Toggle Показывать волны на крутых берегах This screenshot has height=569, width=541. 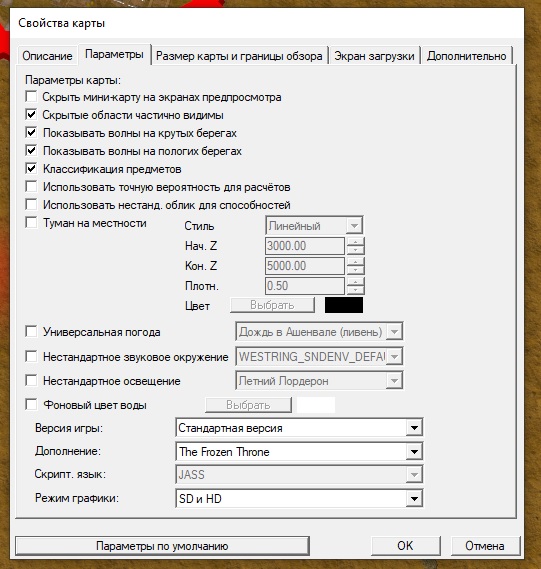[31, 132]
